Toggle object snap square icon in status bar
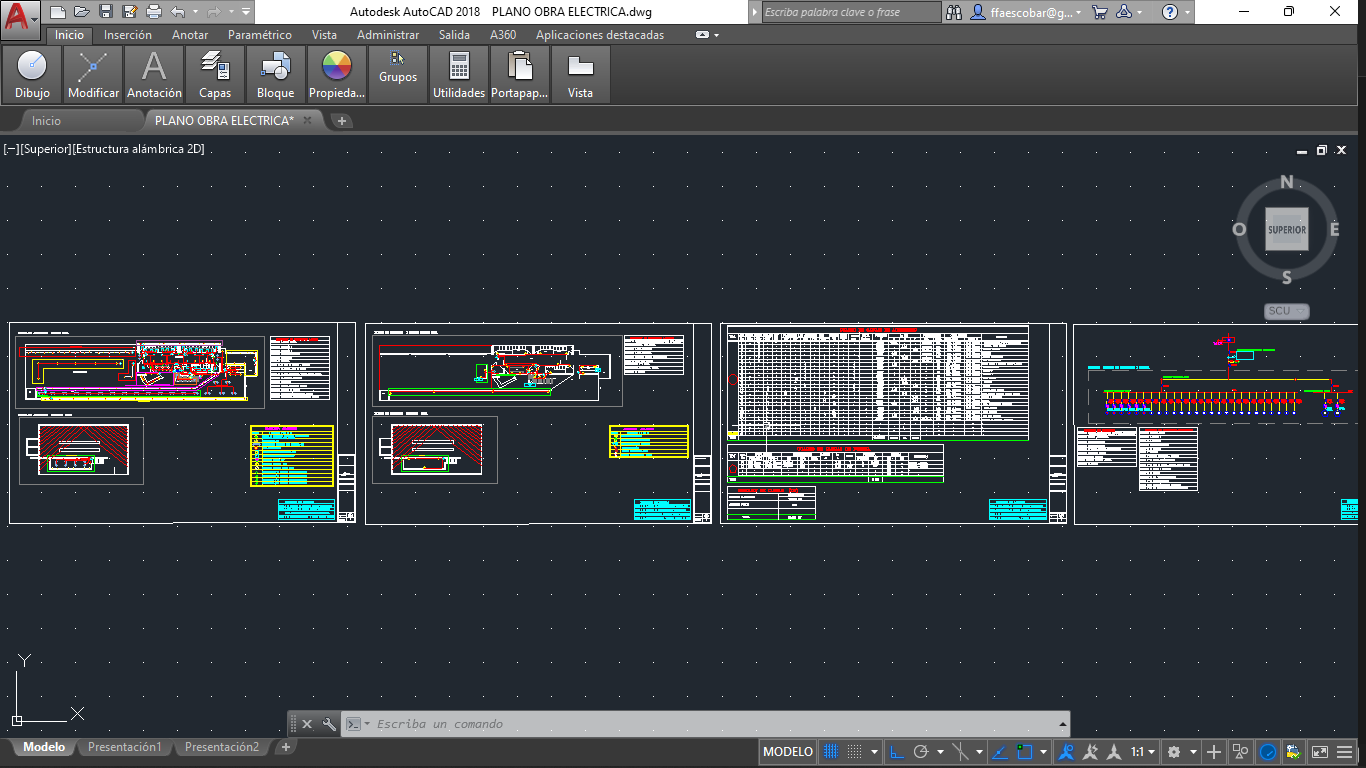1366x768 pixels. tap(1024, 752)
